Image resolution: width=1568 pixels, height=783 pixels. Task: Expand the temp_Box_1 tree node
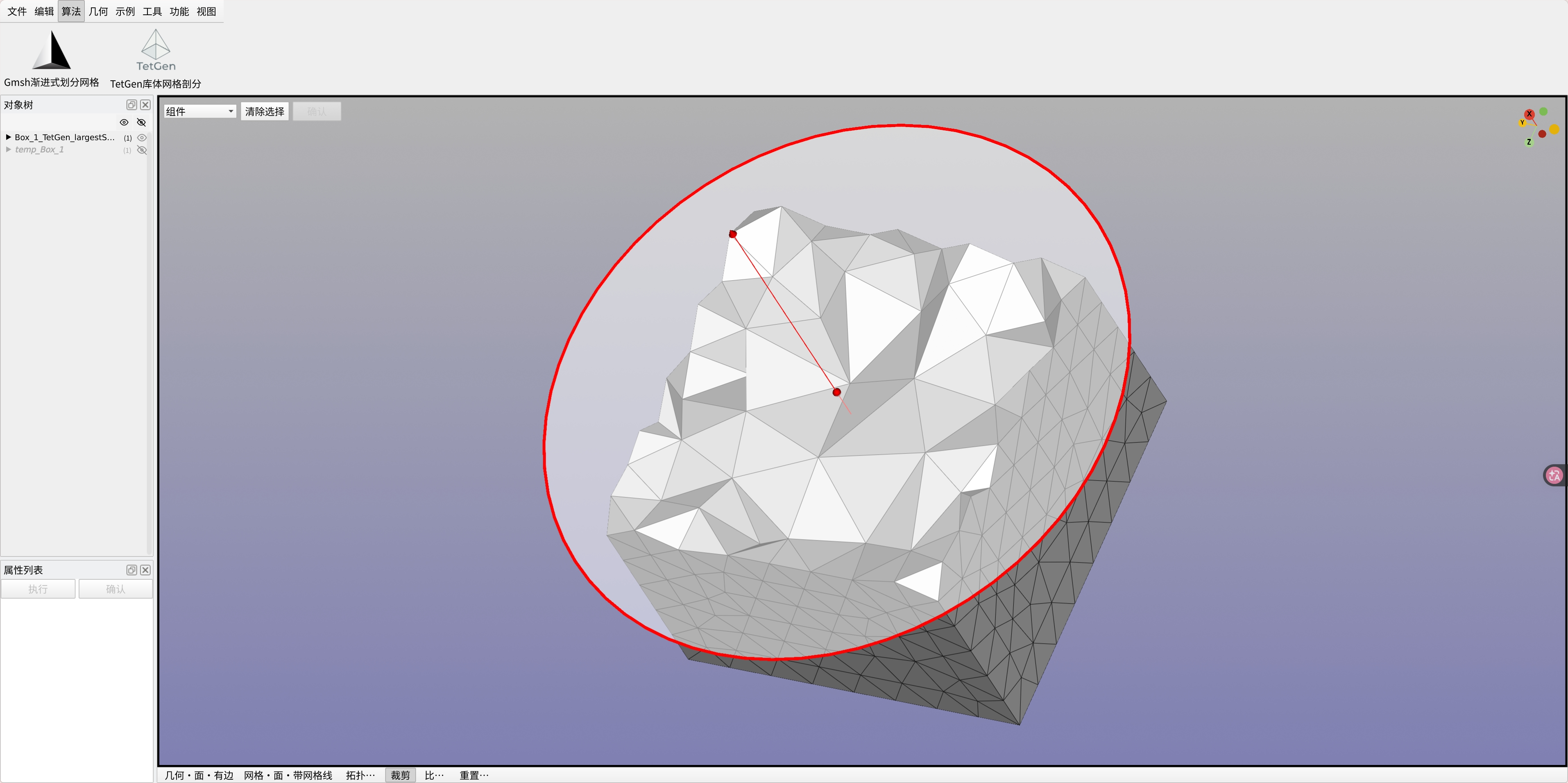[9, 150]
